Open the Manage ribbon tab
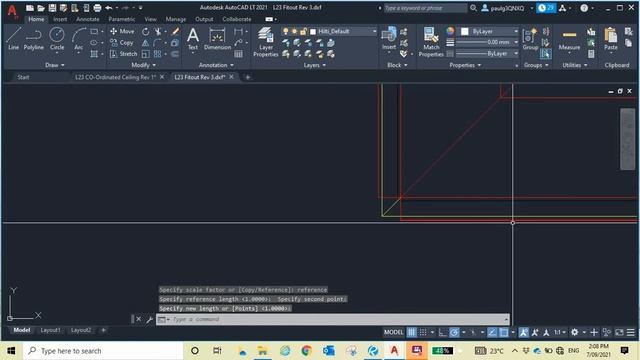 click(176, 19)
